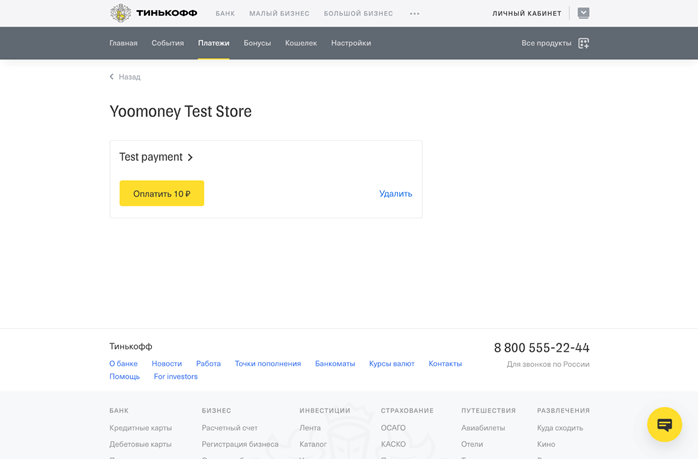Image resolution: width=698 pixels, height=459 pixels.
Task: Click the back chevron arrow
Action: [112, 77]
